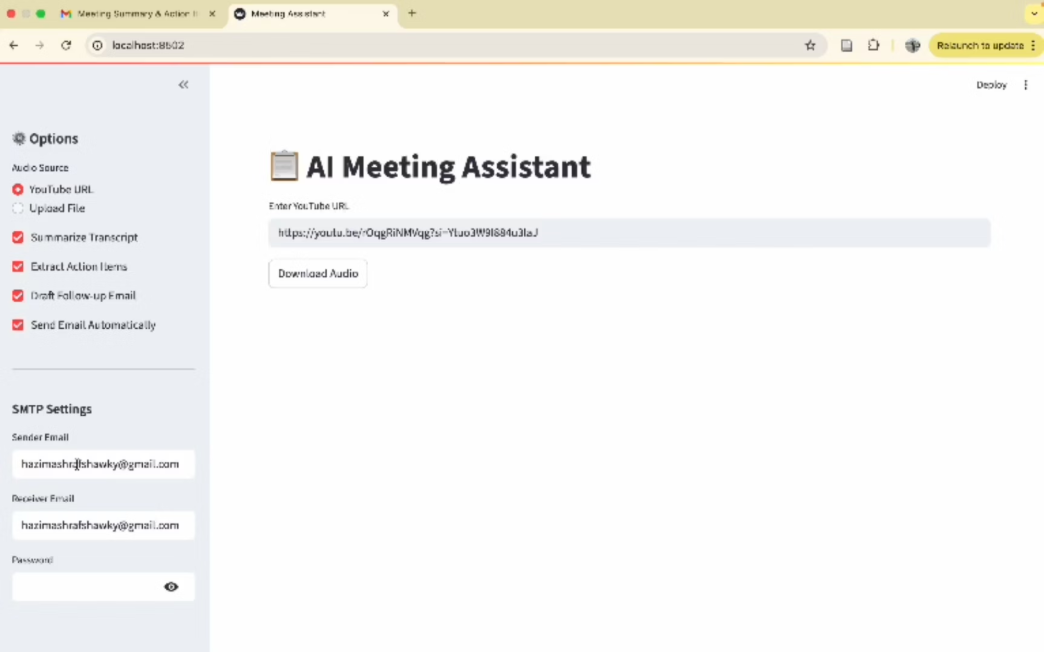
Task: Disable Send Email Automatically
Action: point(17,324)
